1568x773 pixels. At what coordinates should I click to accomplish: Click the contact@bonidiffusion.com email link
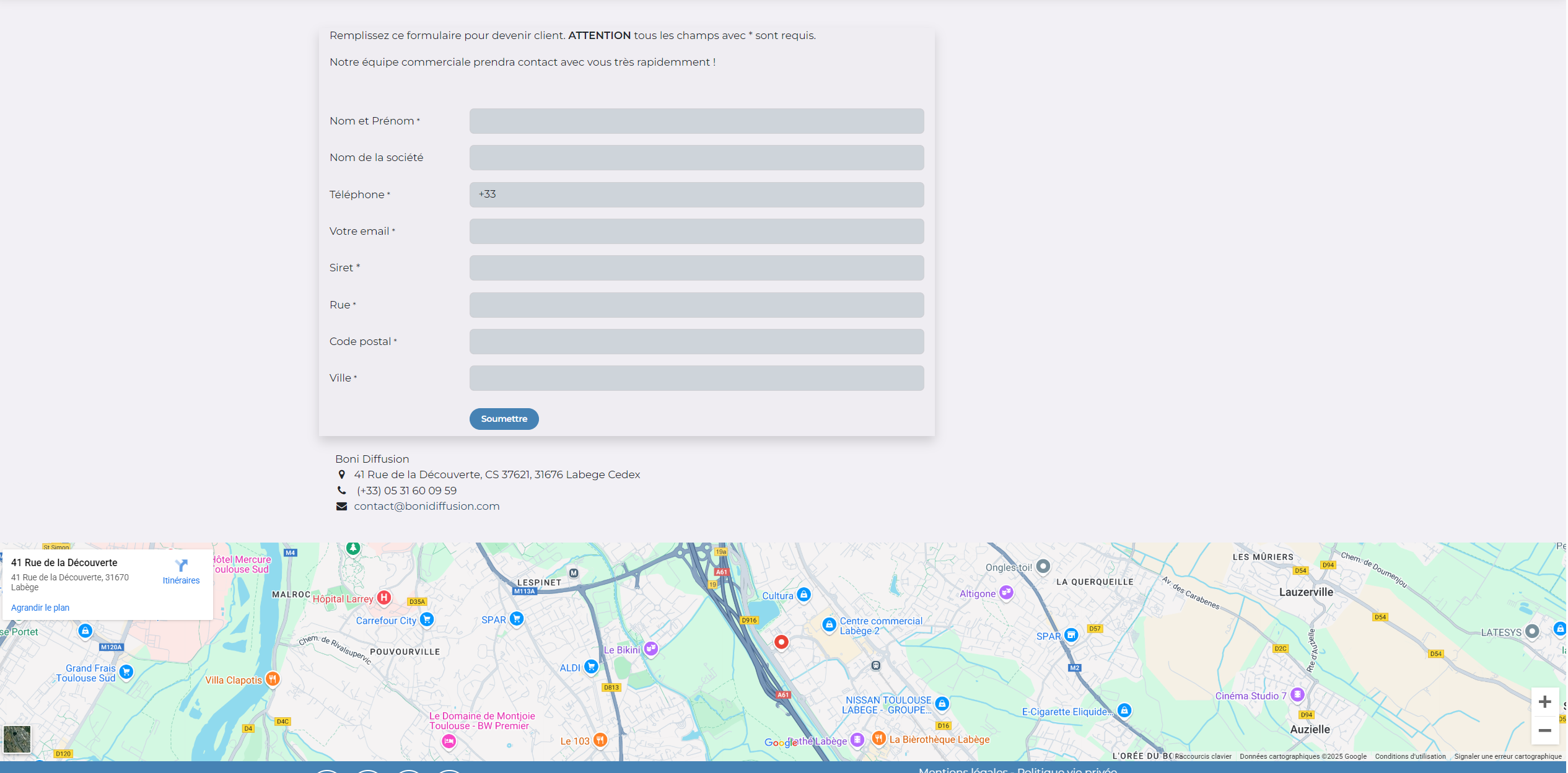pos(426,506)
